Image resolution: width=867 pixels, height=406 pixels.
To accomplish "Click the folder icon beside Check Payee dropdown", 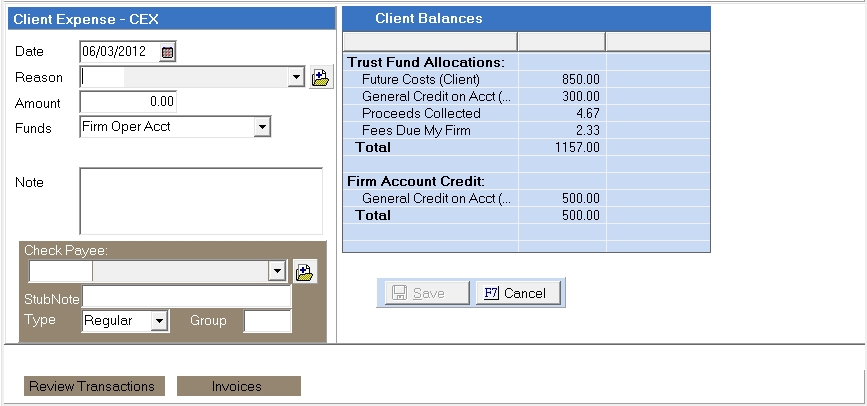I will [x=305, y=272].
